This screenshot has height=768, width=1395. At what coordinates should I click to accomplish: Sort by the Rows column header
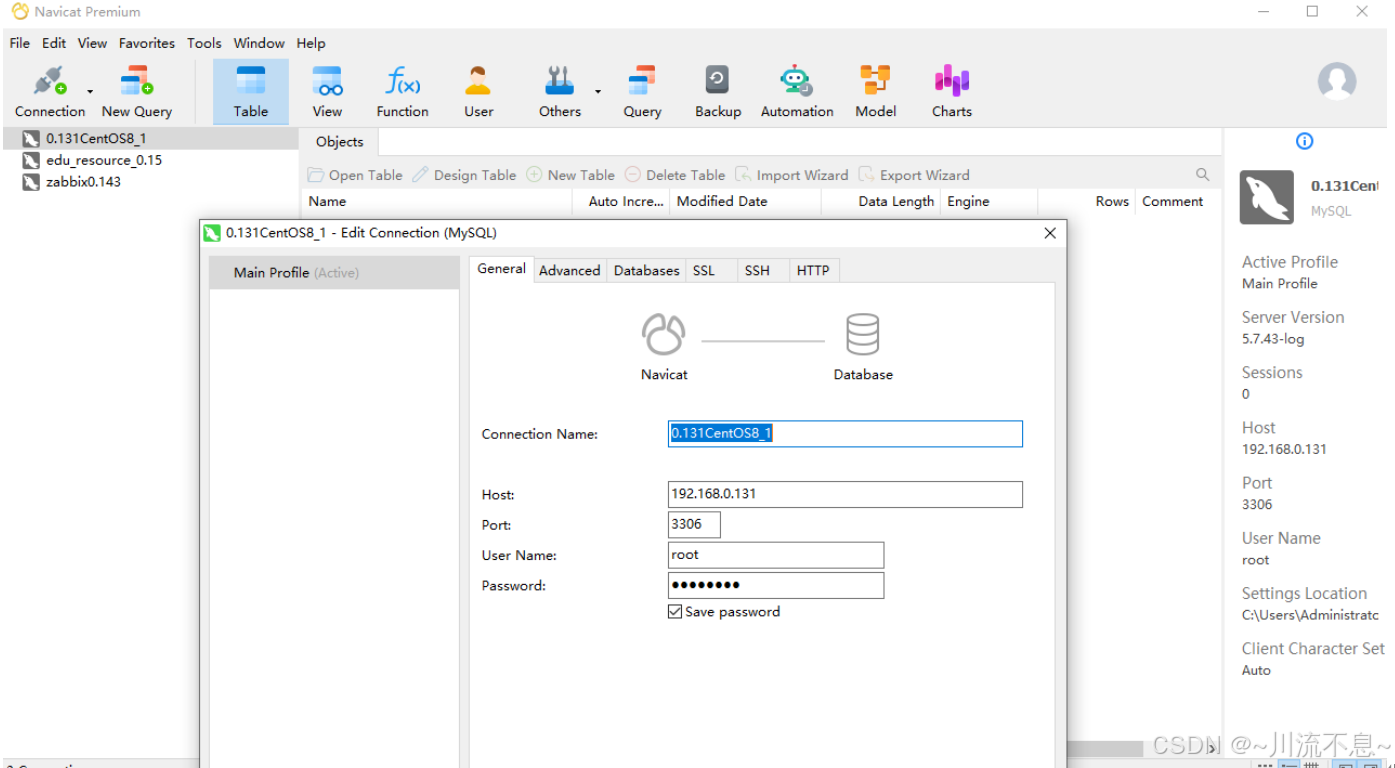1087,201
